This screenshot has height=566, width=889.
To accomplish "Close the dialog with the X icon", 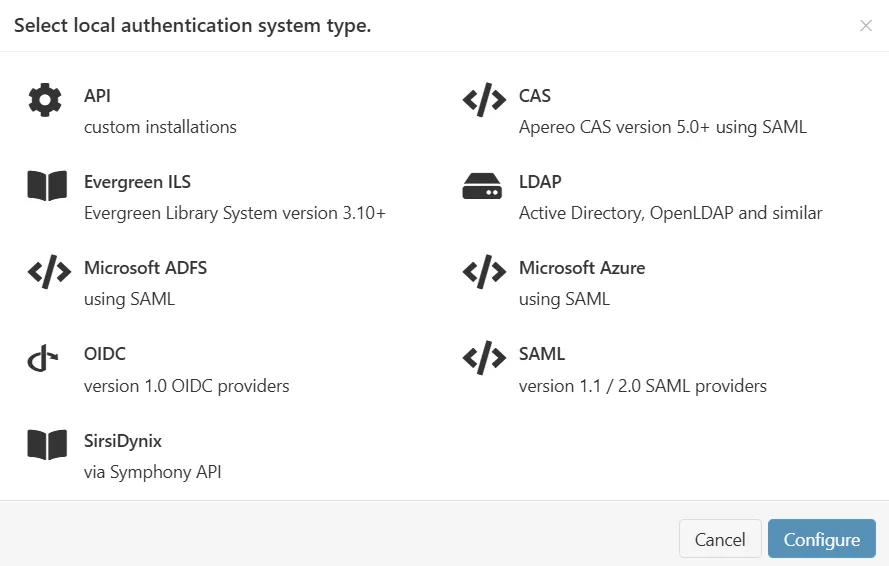I will coord(865,26).
